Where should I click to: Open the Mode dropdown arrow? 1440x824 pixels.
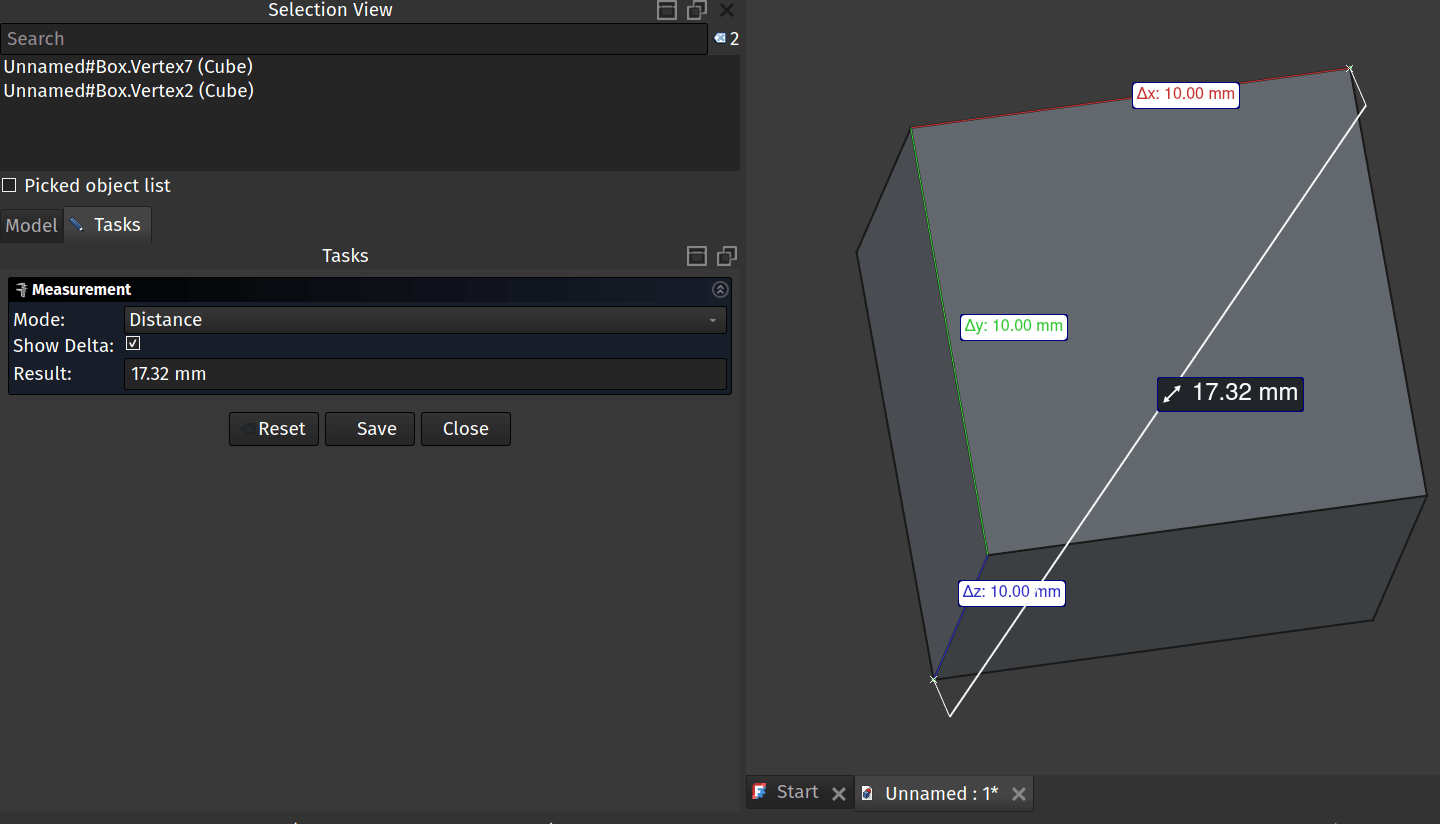click(x=712, y=320)
